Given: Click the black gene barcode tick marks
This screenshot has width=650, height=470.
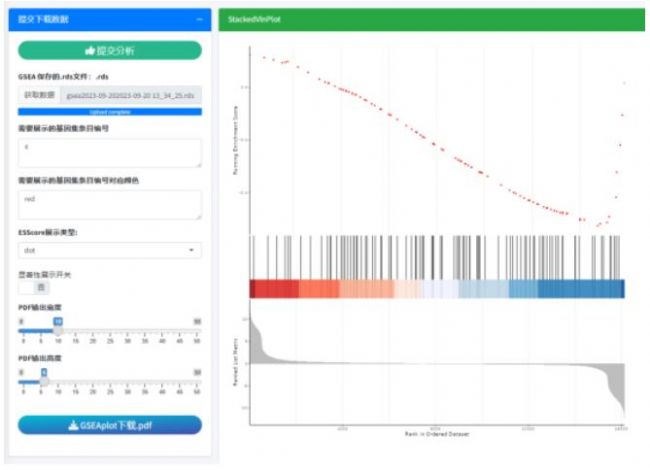Looking at the screenshot, I should [435, 255].
